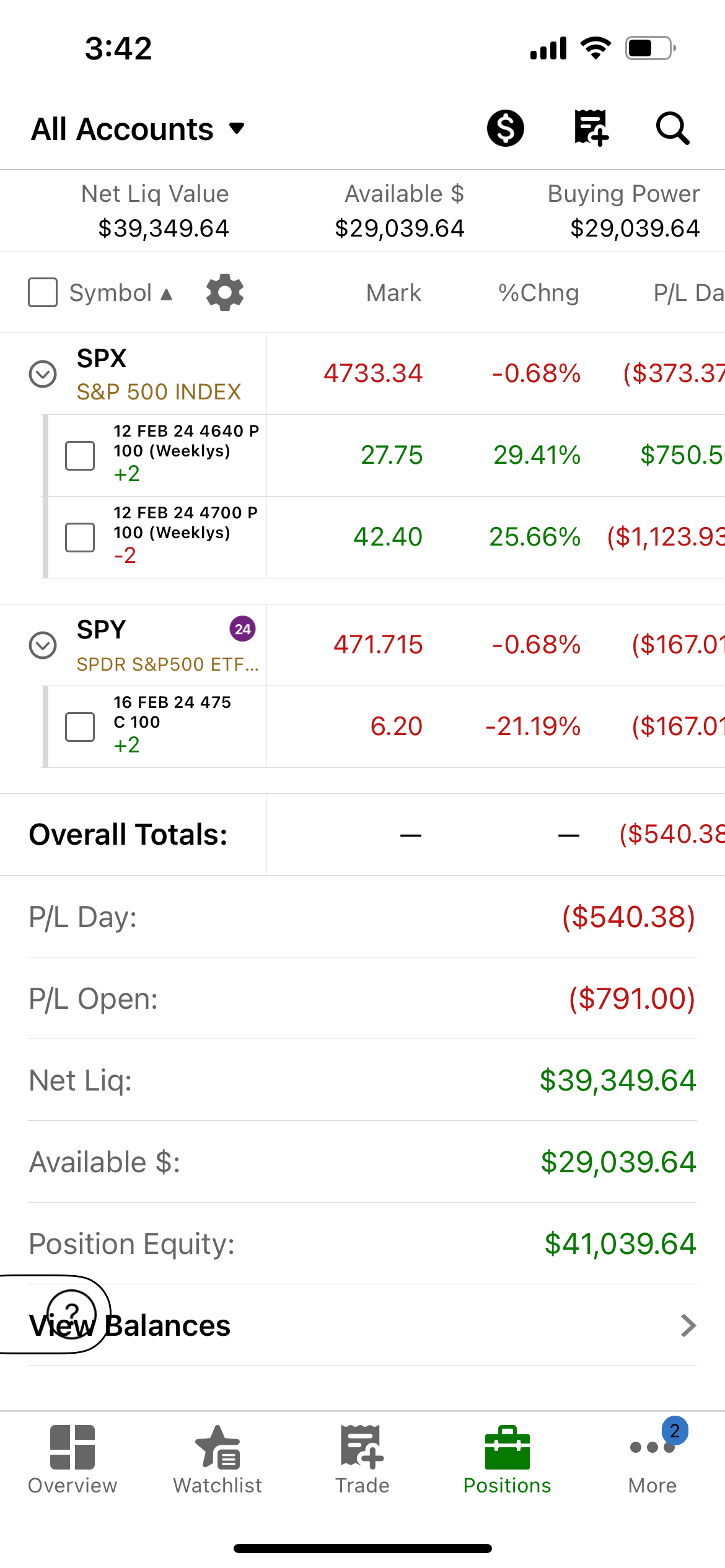This screenshot has width=725, height=1568.
Task: Open View Balances
Action: [362, 1325]
